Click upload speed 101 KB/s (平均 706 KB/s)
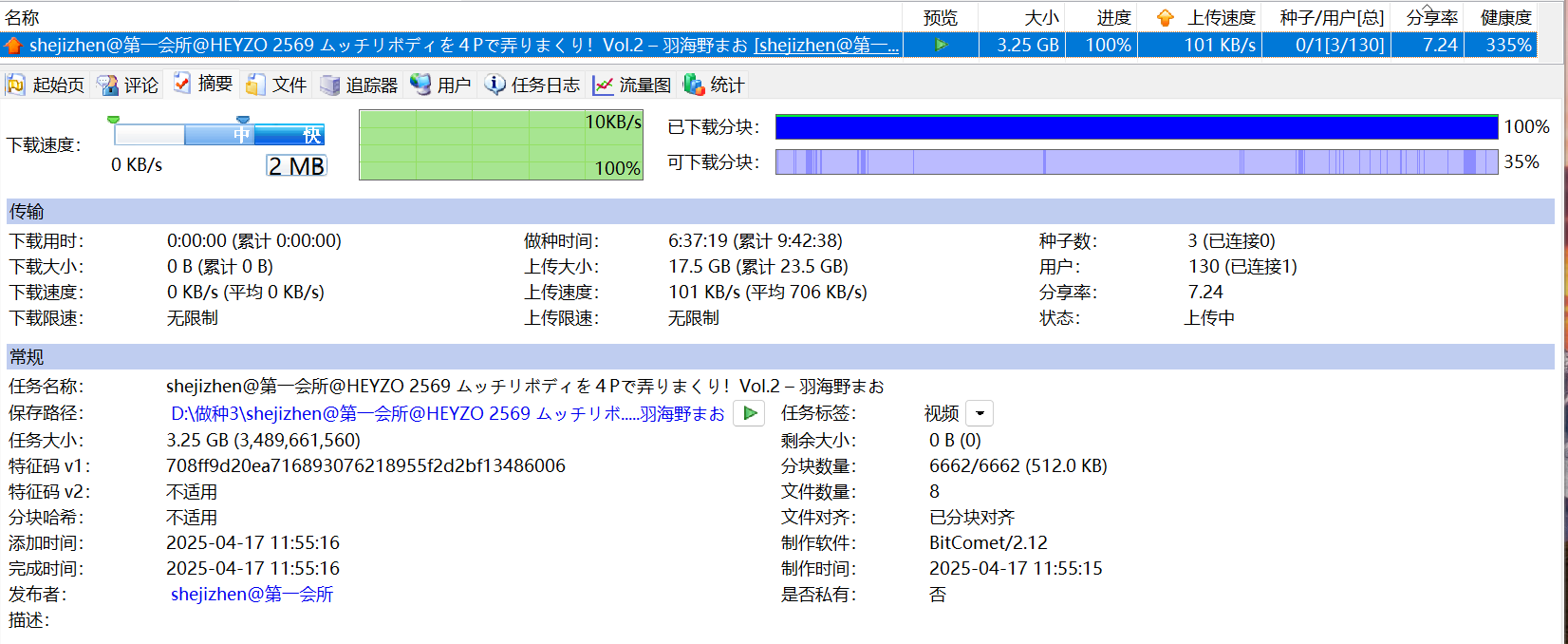 click(767, 292)
